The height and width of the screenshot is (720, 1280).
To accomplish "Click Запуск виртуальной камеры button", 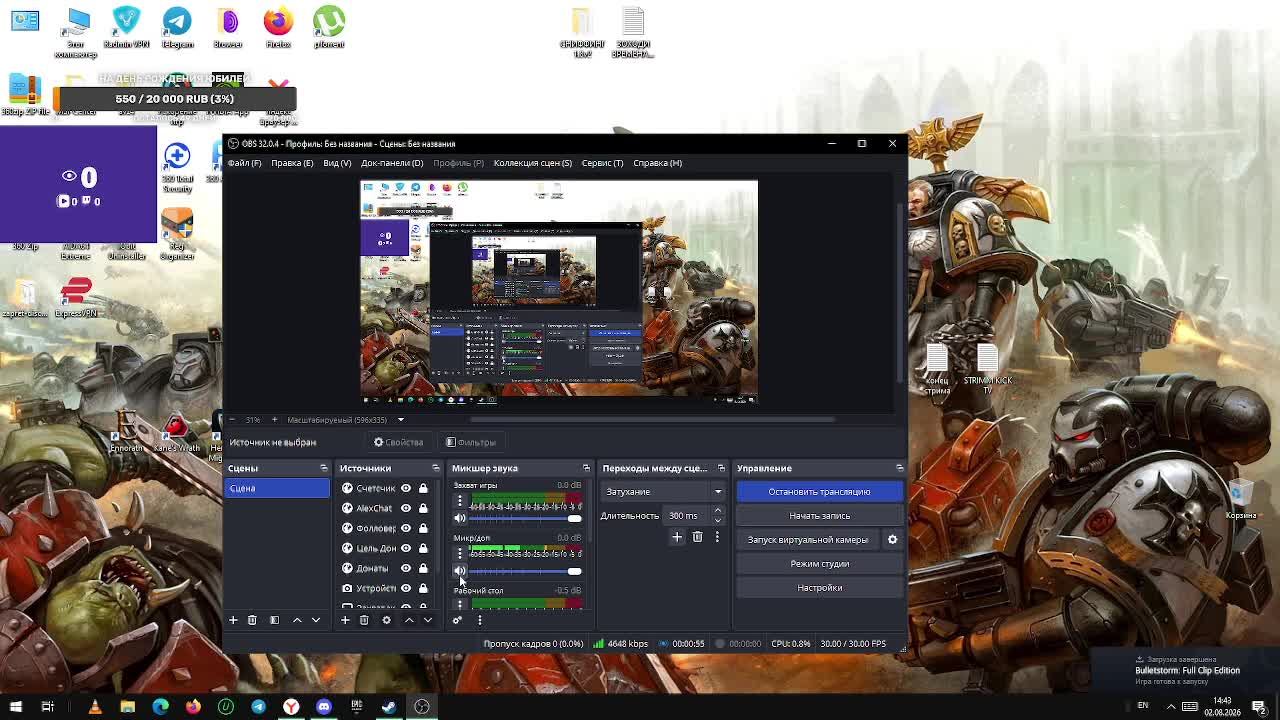I will 808,540.
